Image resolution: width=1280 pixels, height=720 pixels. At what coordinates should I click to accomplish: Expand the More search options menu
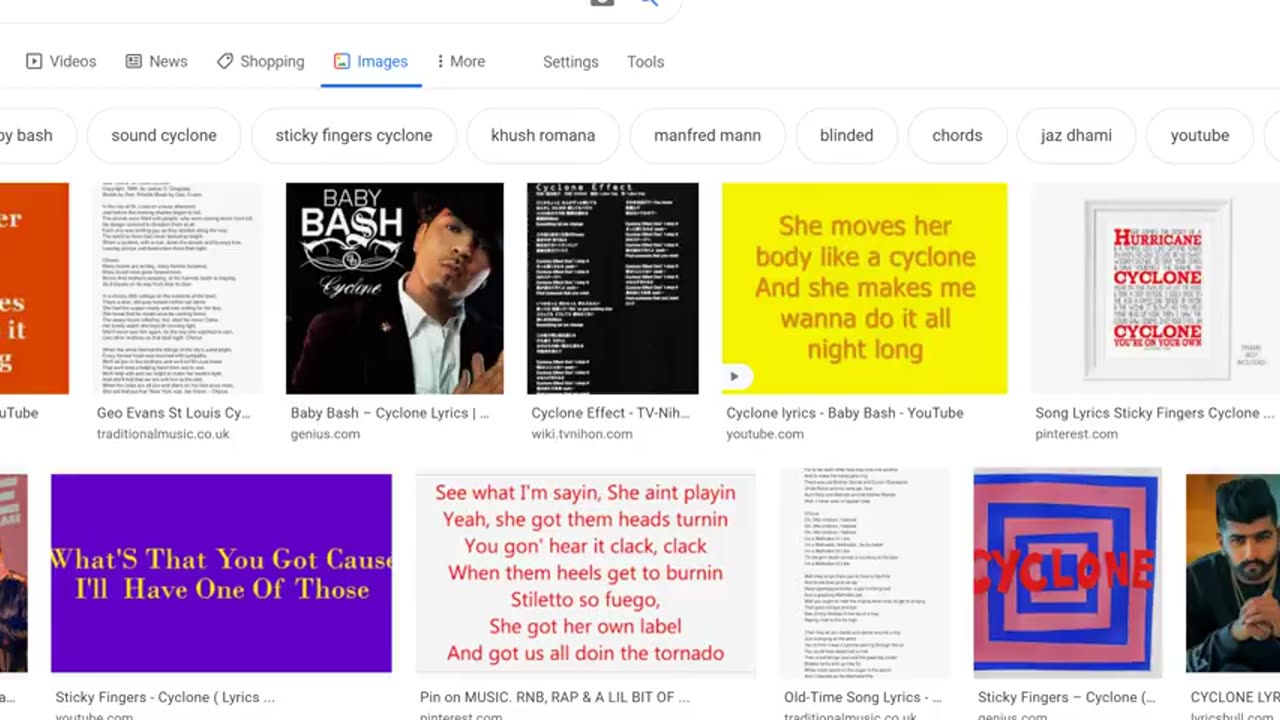pyautogui.click(x=461, y=61)
